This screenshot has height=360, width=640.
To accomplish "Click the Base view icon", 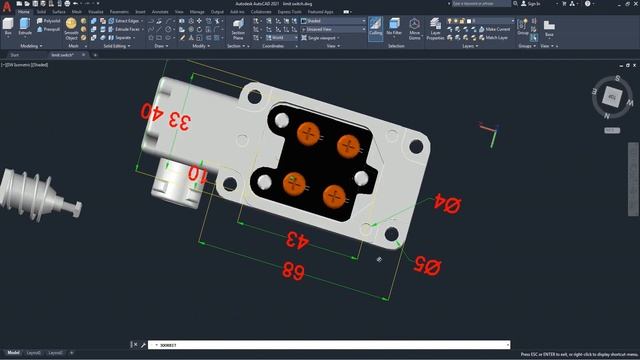I will [x=549, y=28].
